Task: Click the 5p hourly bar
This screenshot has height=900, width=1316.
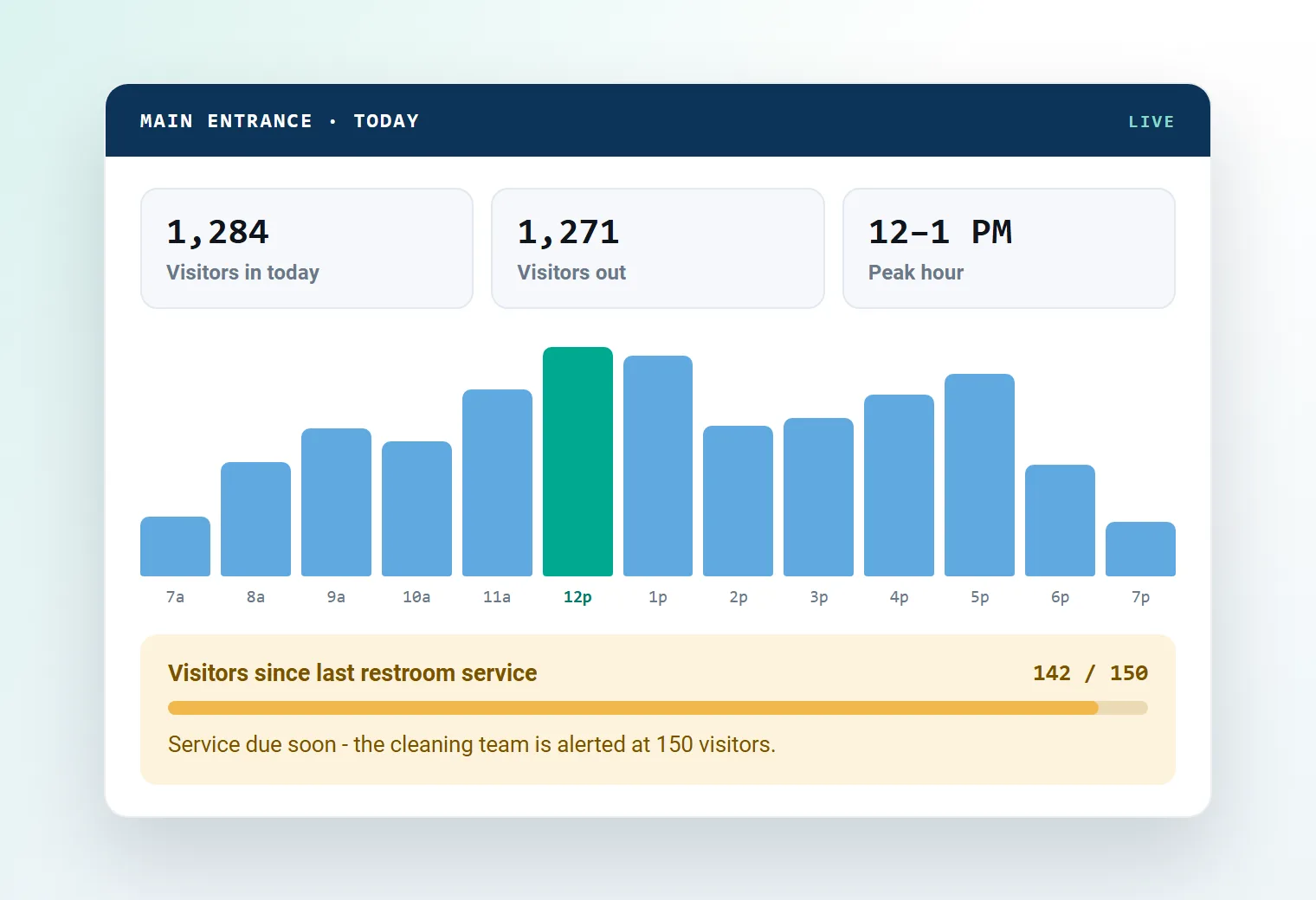Action: tap(979, 475)
